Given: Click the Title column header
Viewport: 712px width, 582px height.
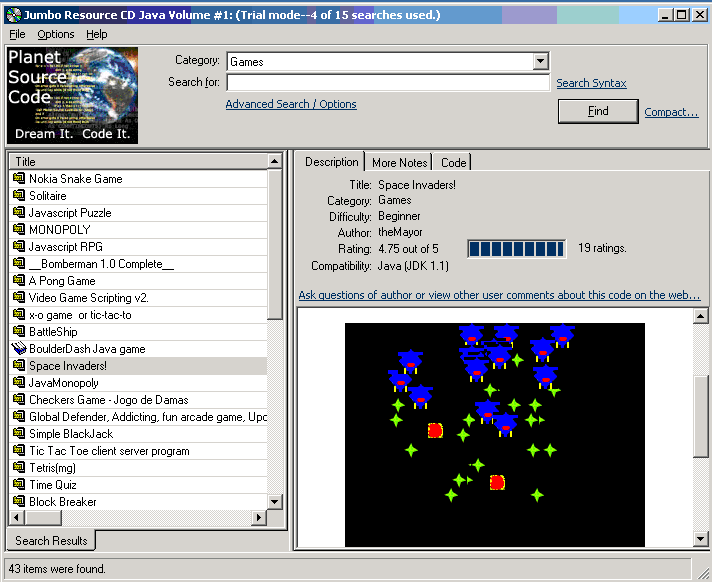Looking at the screenshot, I should pyautogui.click(x=138, y=161).
